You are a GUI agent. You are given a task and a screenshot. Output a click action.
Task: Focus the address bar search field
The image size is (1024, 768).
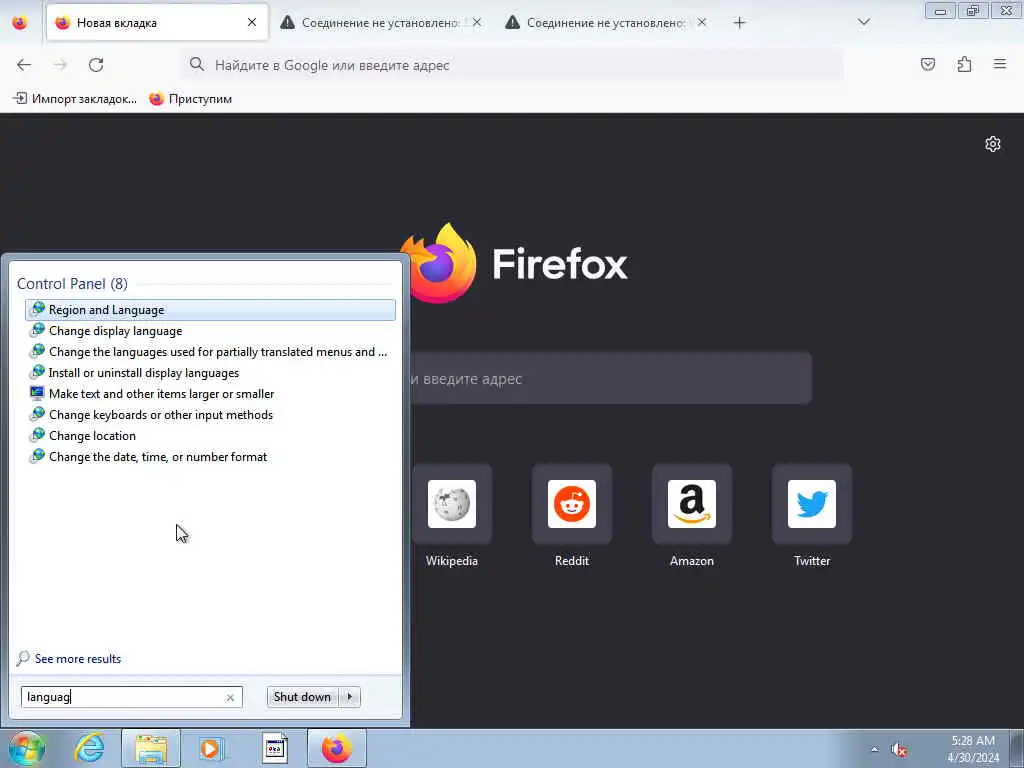pos(513,65)
